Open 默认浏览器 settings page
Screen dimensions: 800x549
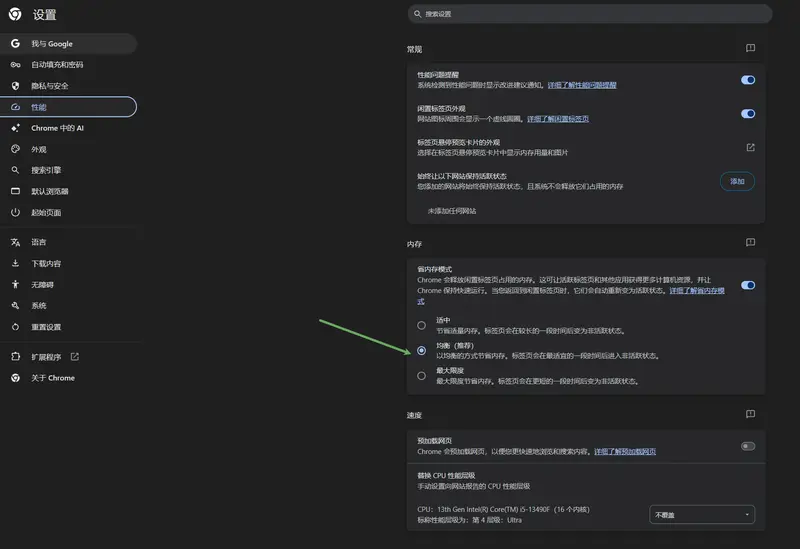pyautogui.click(x=68, y=191)
